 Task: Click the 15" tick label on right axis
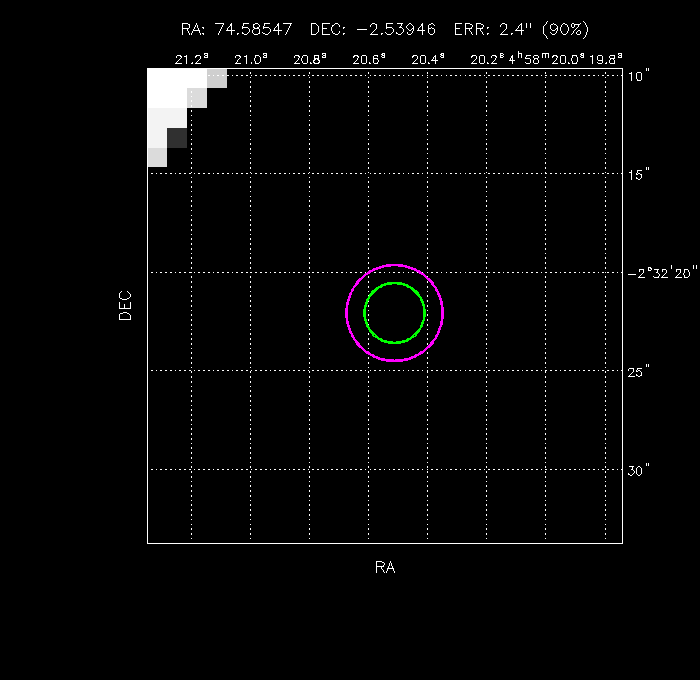click(x=640, y=174)
